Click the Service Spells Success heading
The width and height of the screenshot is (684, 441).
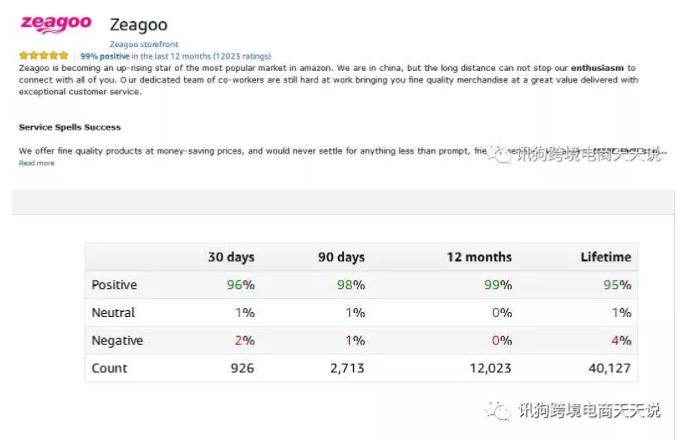(x=70, y=127)
